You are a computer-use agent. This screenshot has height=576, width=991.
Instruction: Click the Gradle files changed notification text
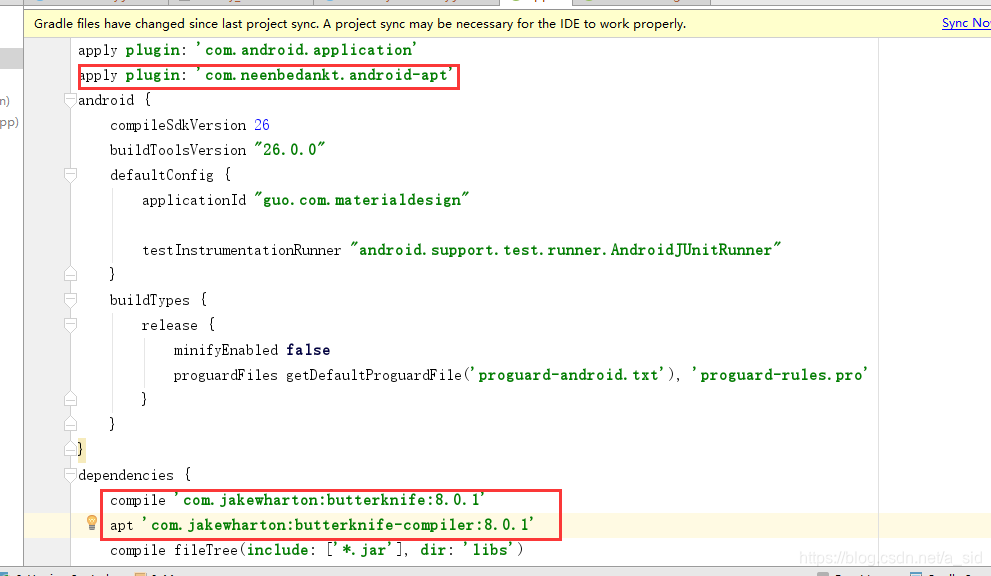click(x=360, y=23)
